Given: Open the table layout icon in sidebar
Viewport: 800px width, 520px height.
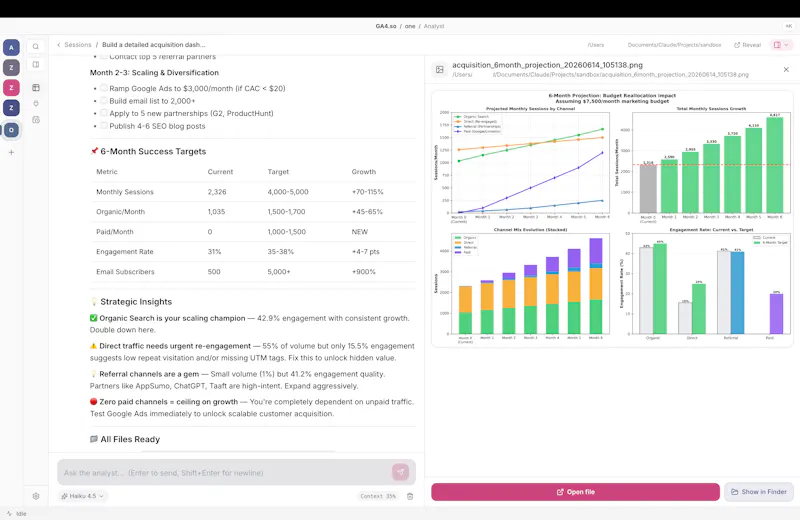Looking at the screenshot, I should point(36,88).
